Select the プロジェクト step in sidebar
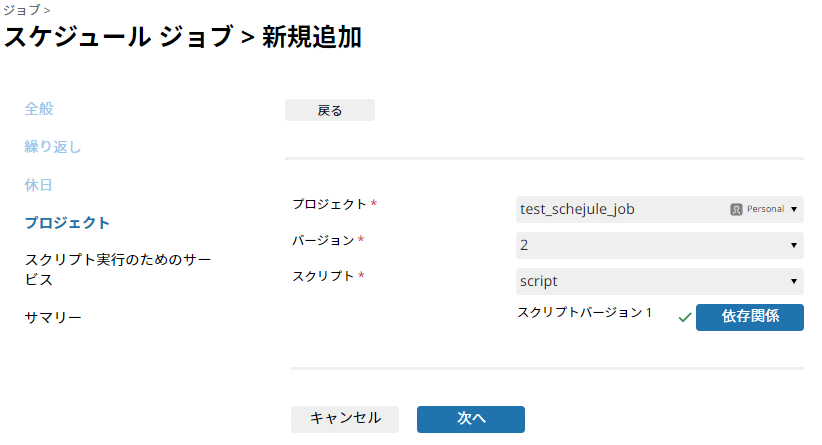The image size is (822, 445). (67, 223)
